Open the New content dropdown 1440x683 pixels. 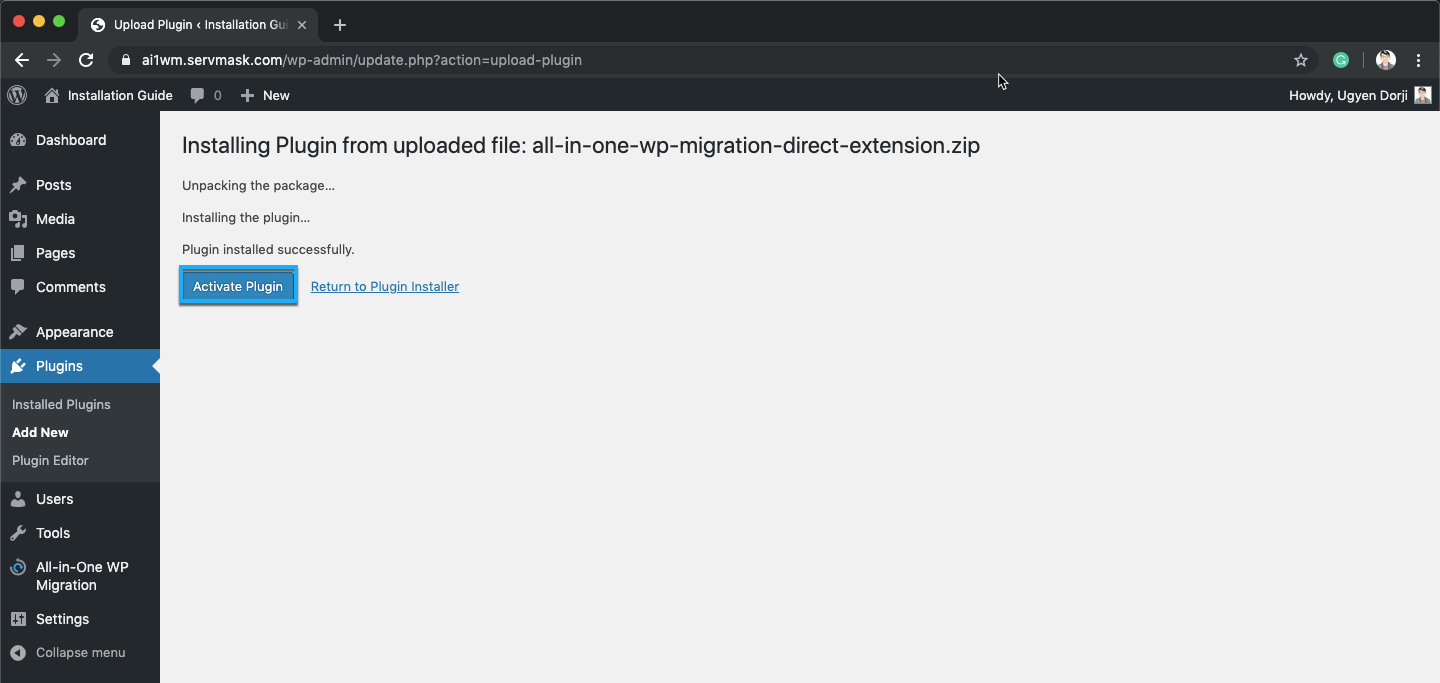266,95
